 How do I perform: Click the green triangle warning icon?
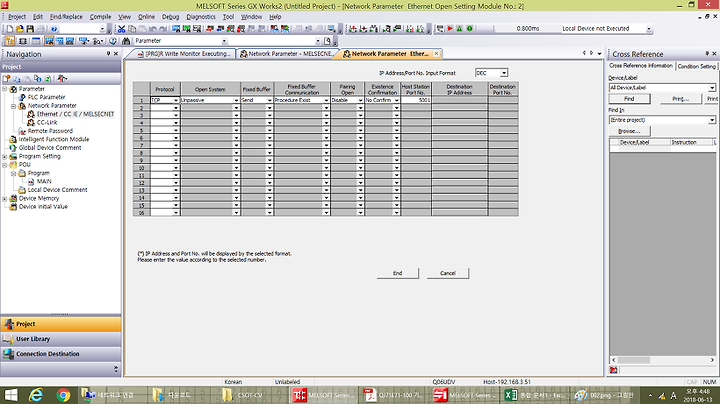[x=459, y=28]
